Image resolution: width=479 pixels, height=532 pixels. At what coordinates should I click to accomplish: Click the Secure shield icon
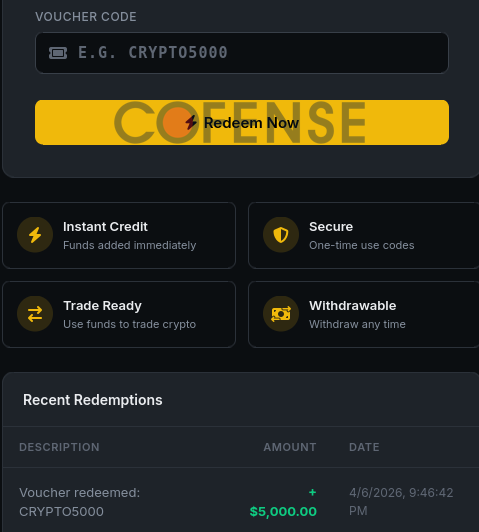click(281, 235)
